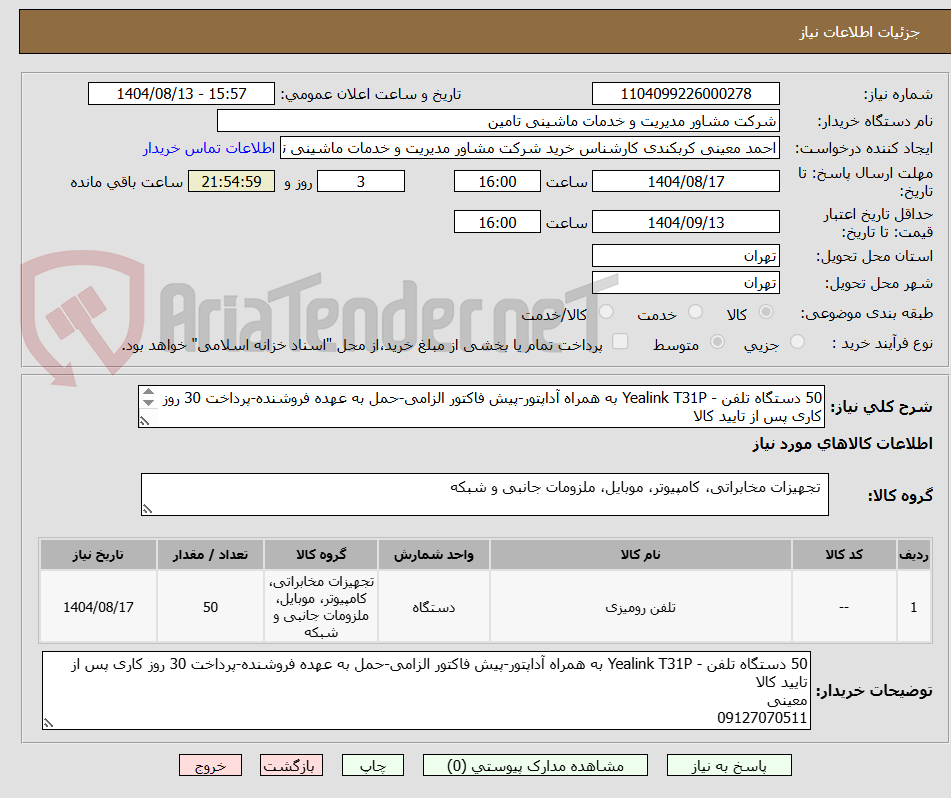Click the بازگشت button
Viewport: 951px width, 798px height.
point(291,764)
